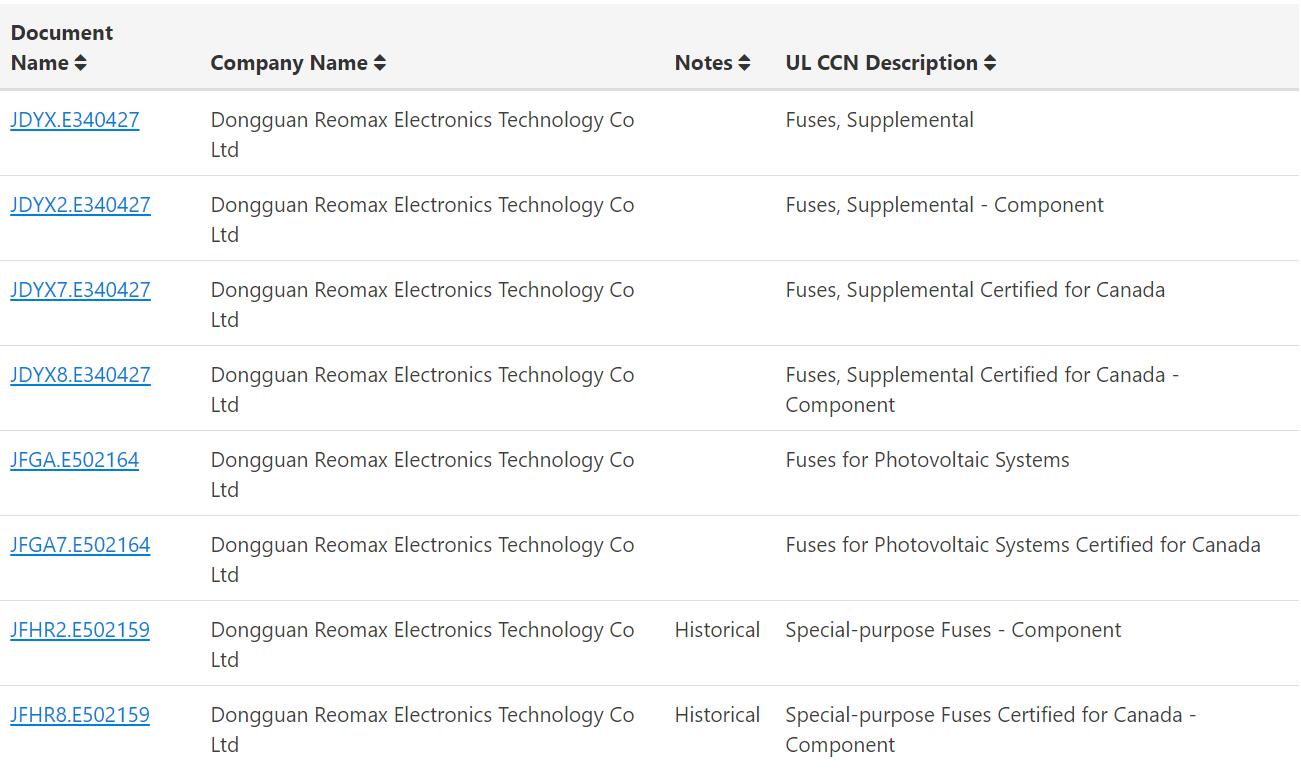Click UL CCN Description sort icon
The image size is (1301, 779).
(x=990, y=63)
